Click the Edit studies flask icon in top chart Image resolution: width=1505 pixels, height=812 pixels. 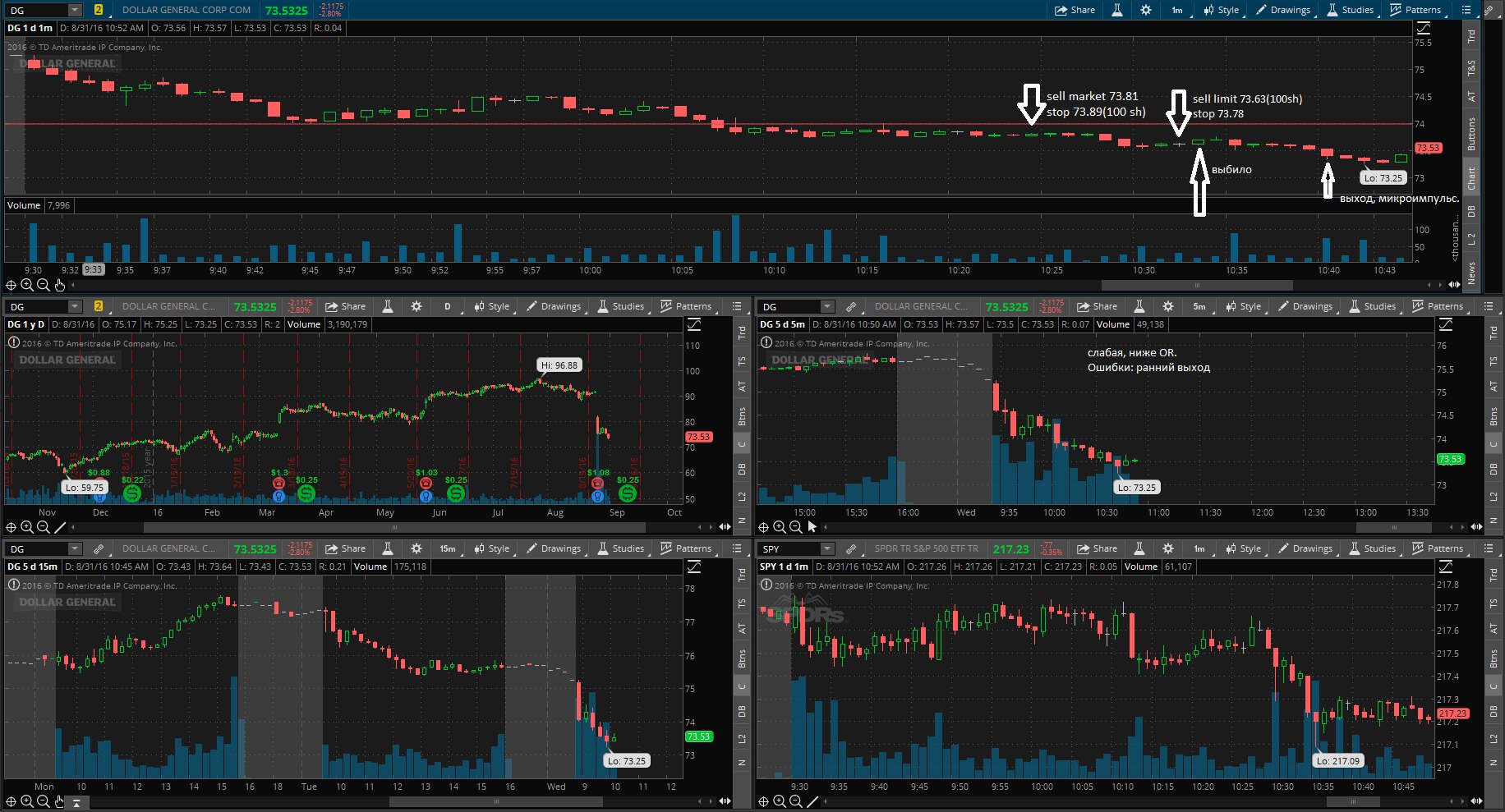click(x=1117, y=10)
